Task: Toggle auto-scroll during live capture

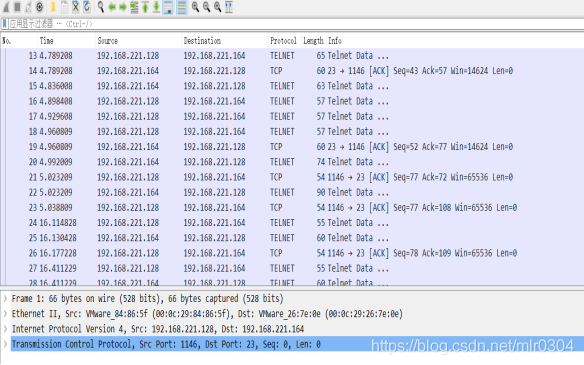Action: click(x=168, y=7)
